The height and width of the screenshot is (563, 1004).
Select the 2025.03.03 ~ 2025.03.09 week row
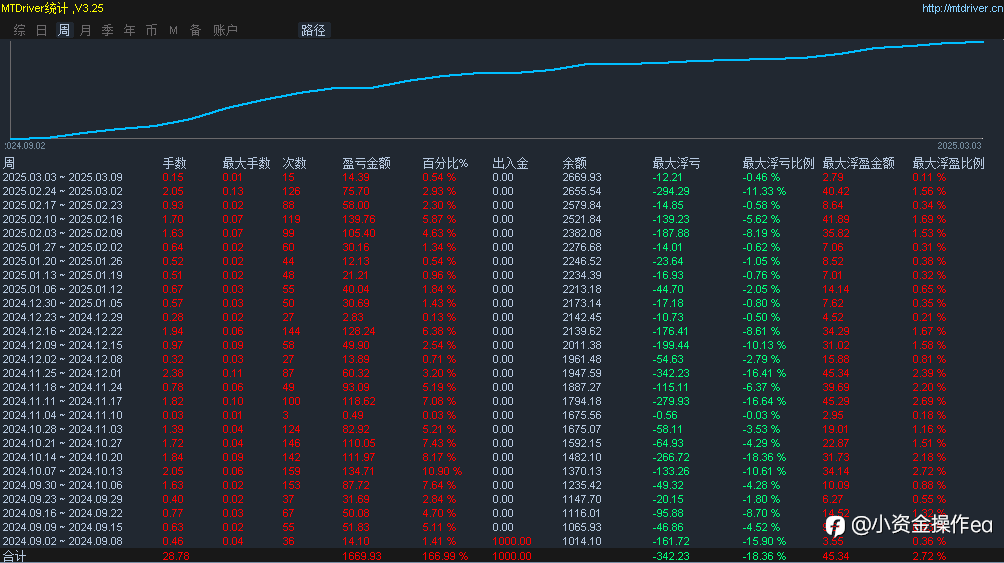62,177
